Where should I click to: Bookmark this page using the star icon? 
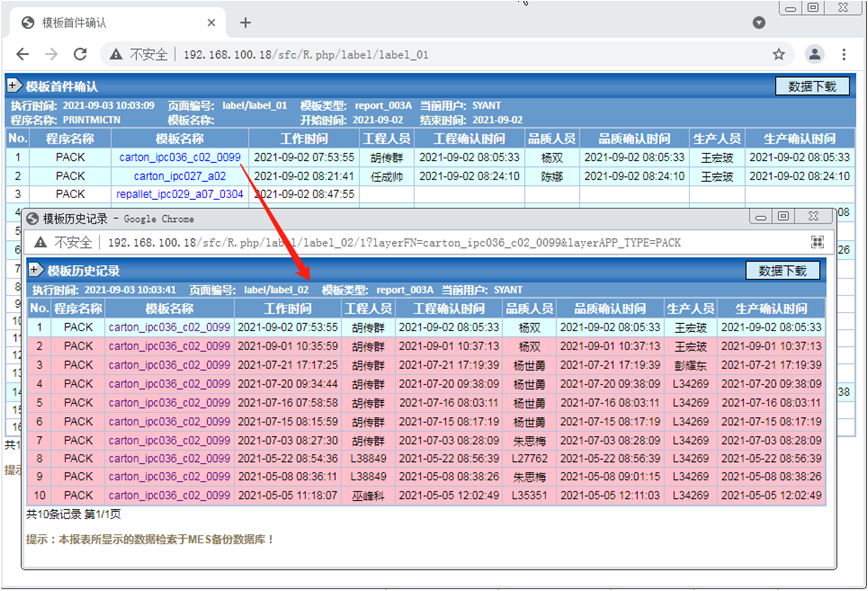pyautogui.click(x=779, y=54)
